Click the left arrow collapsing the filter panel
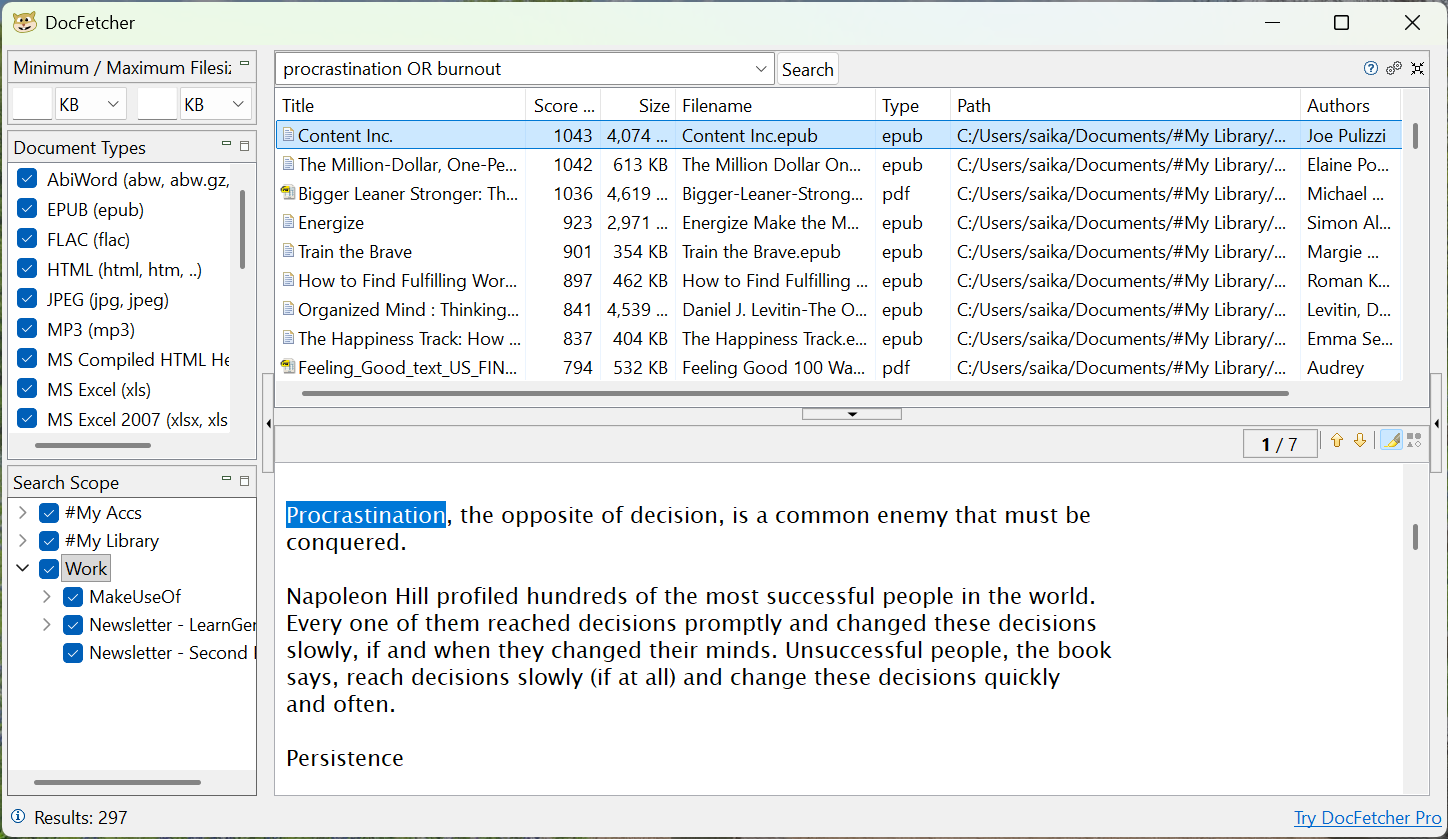1448x839 pixels. point(268,424)
